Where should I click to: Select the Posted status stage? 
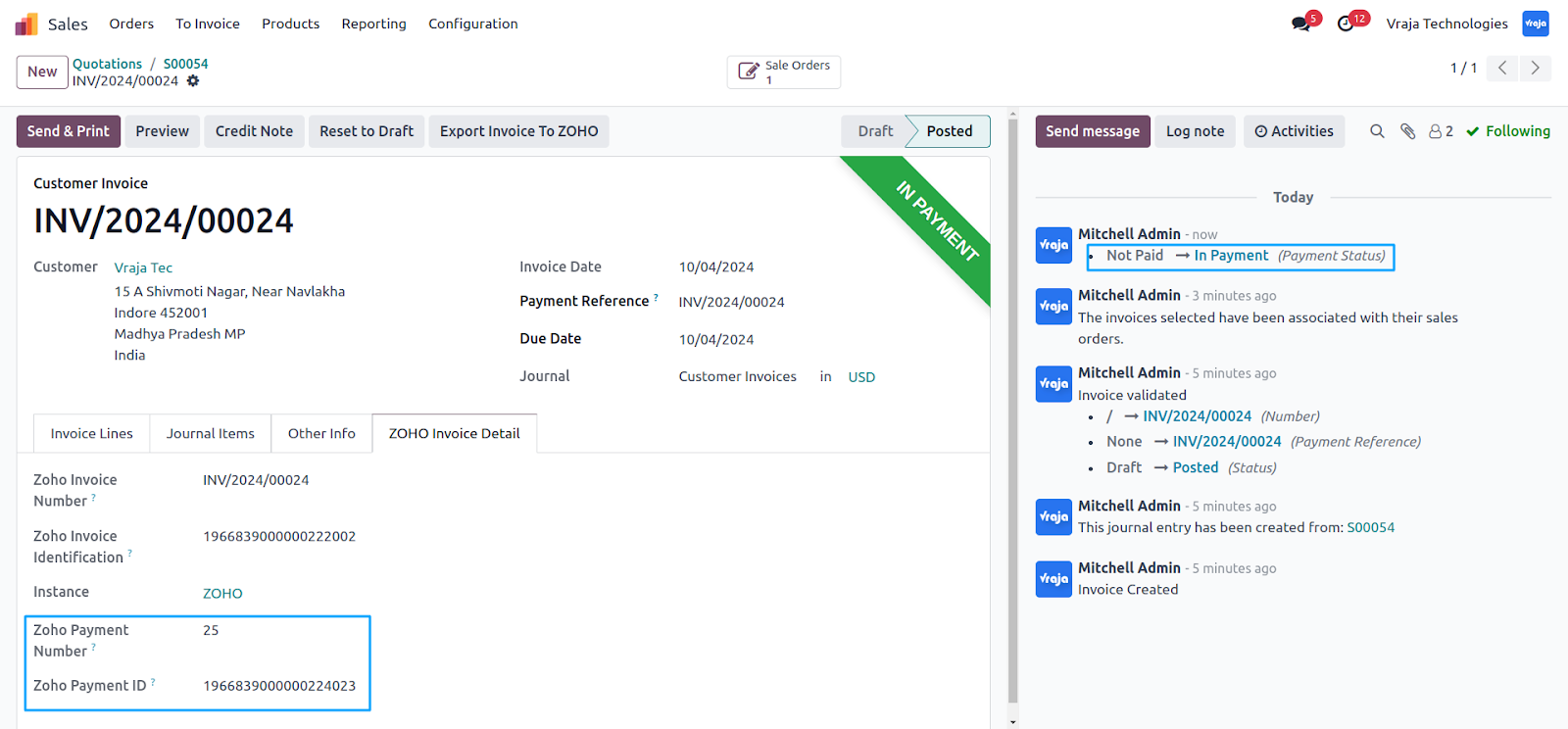coord(949,131)
